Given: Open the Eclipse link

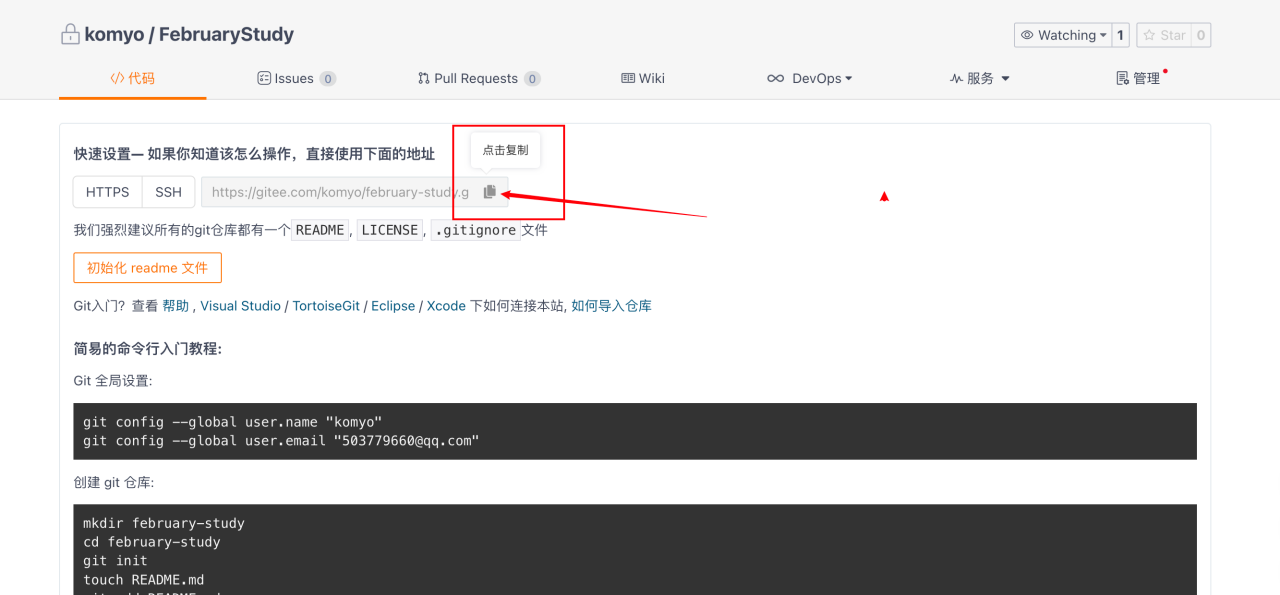Looking at the screenshot, I should [x=393, y=306].
